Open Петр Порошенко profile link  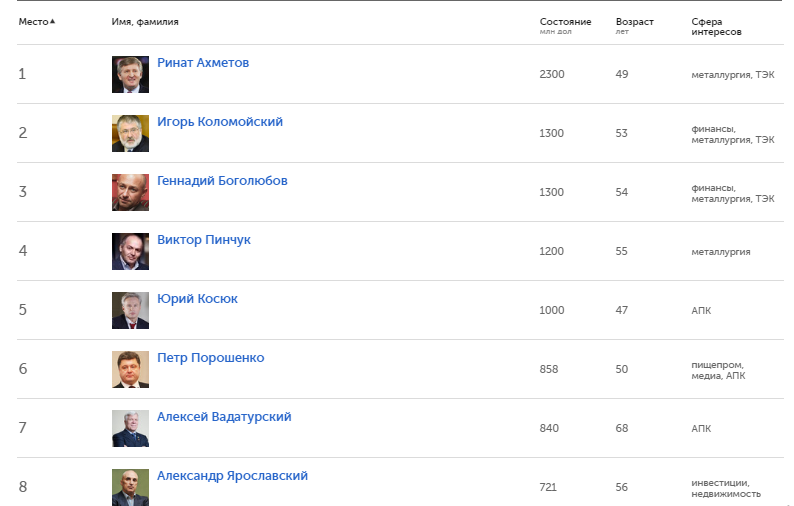tap(210, 358)
